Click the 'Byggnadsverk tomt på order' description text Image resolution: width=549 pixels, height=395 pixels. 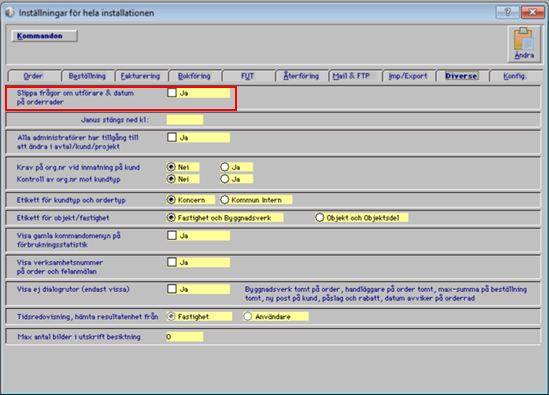pos(386,294)
